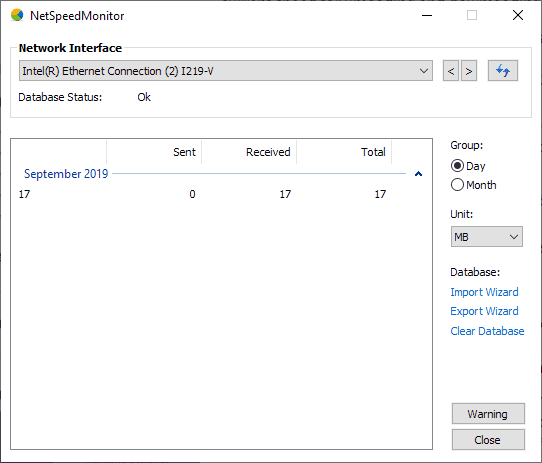Open the Network Interface dropdown

[226, 71]
